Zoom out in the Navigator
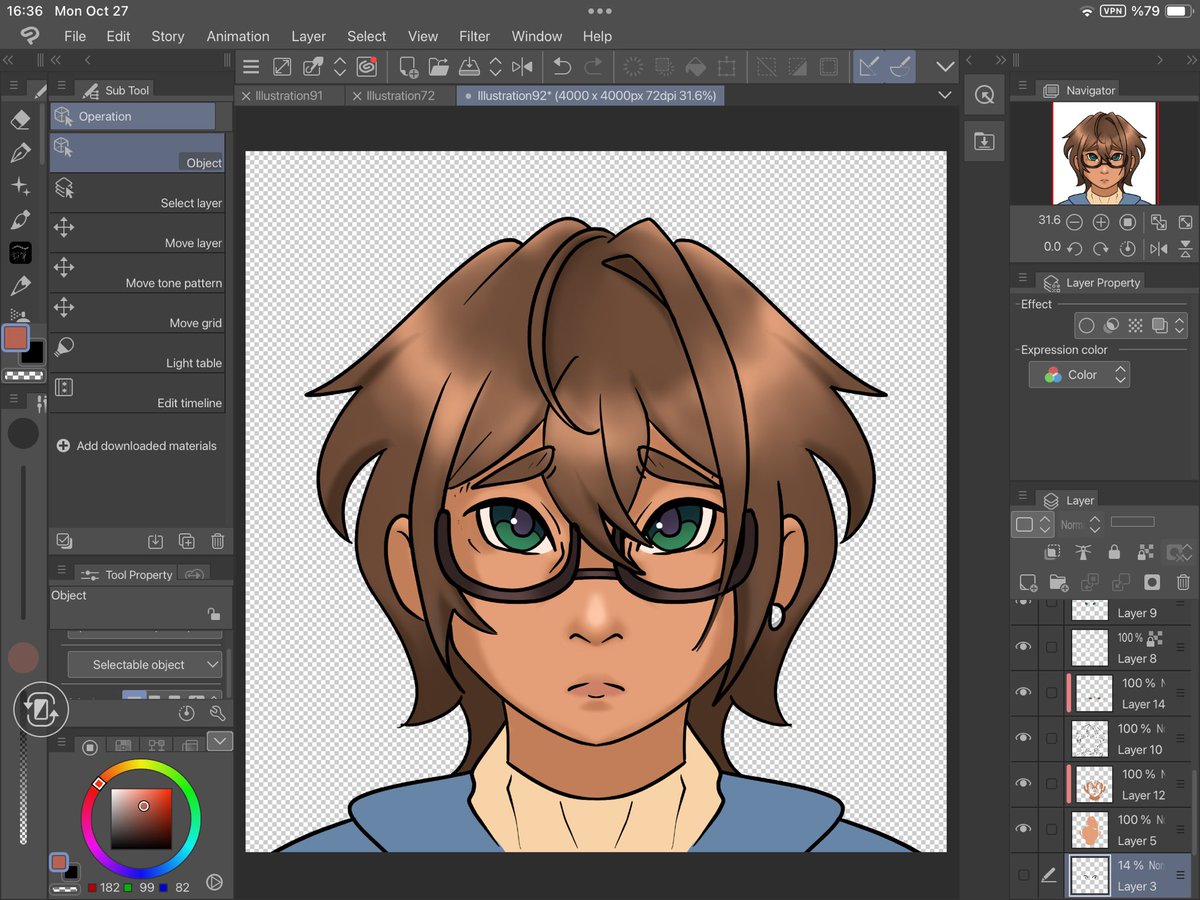The height and width of the screenshot is (900, 1200). point(1074,222)
